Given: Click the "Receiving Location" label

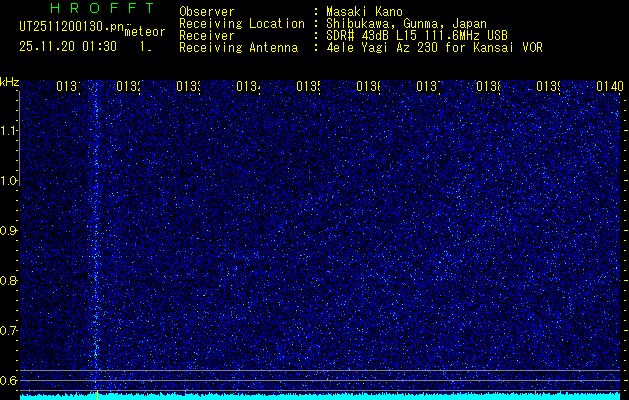Looking at the screenshot, I should pos(242,24).
